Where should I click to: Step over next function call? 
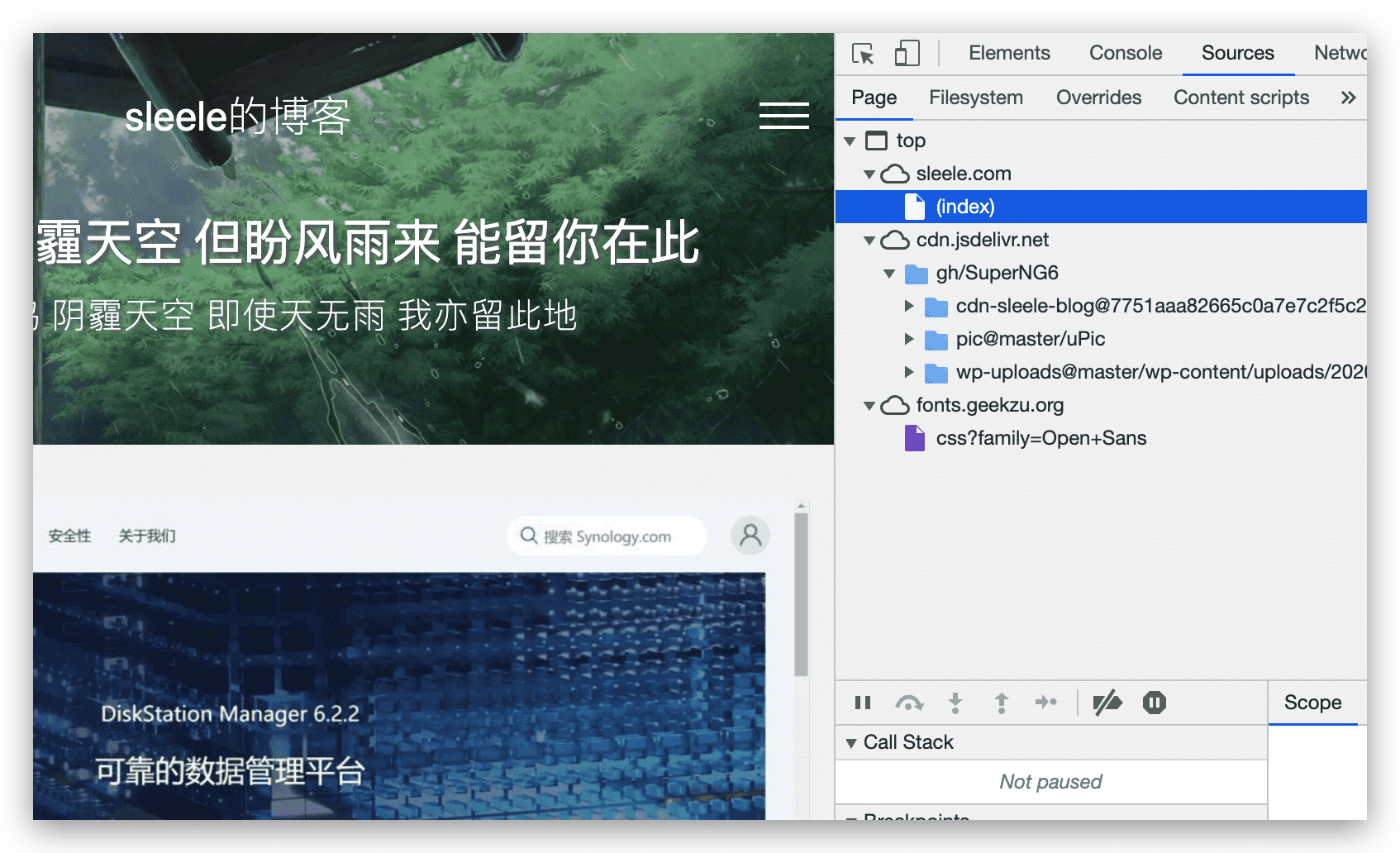[909, 703]
